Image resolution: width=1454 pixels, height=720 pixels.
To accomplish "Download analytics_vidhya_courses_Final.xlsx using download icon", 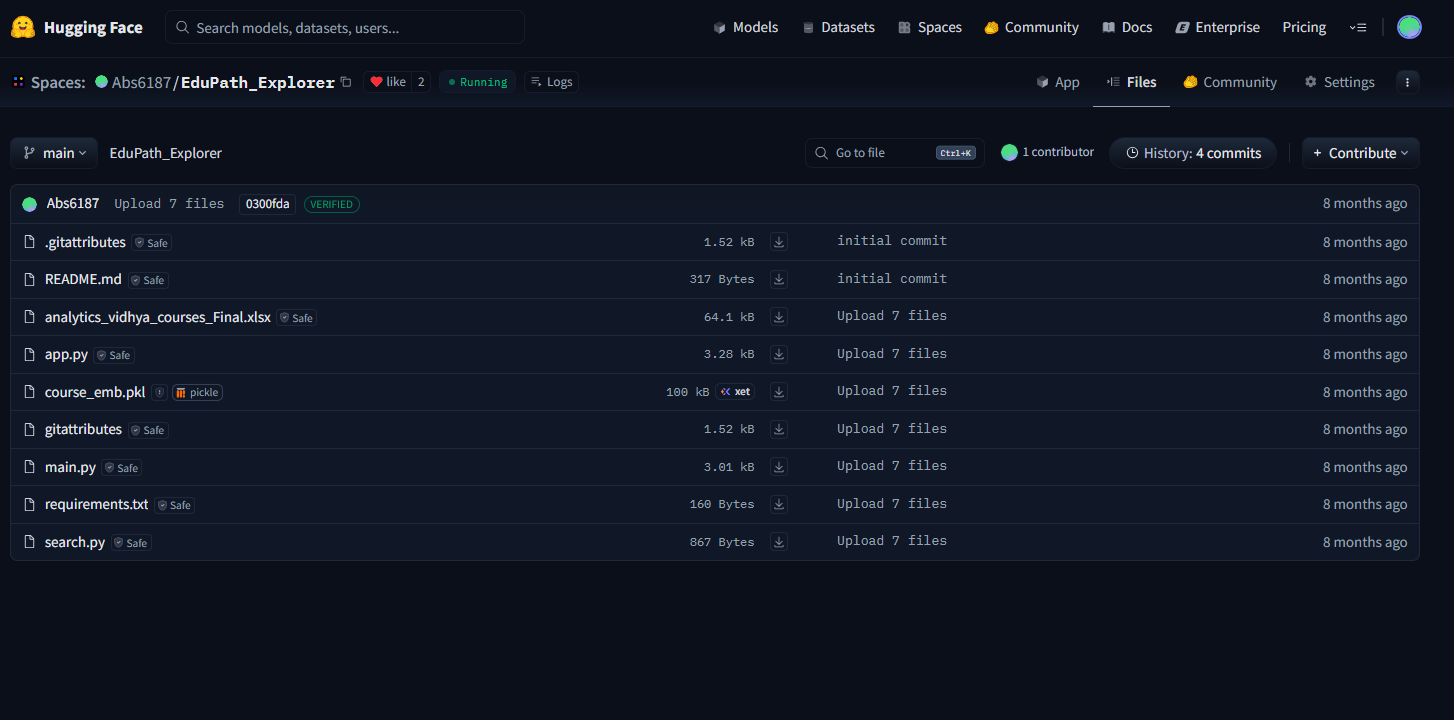I will [779, 317].
